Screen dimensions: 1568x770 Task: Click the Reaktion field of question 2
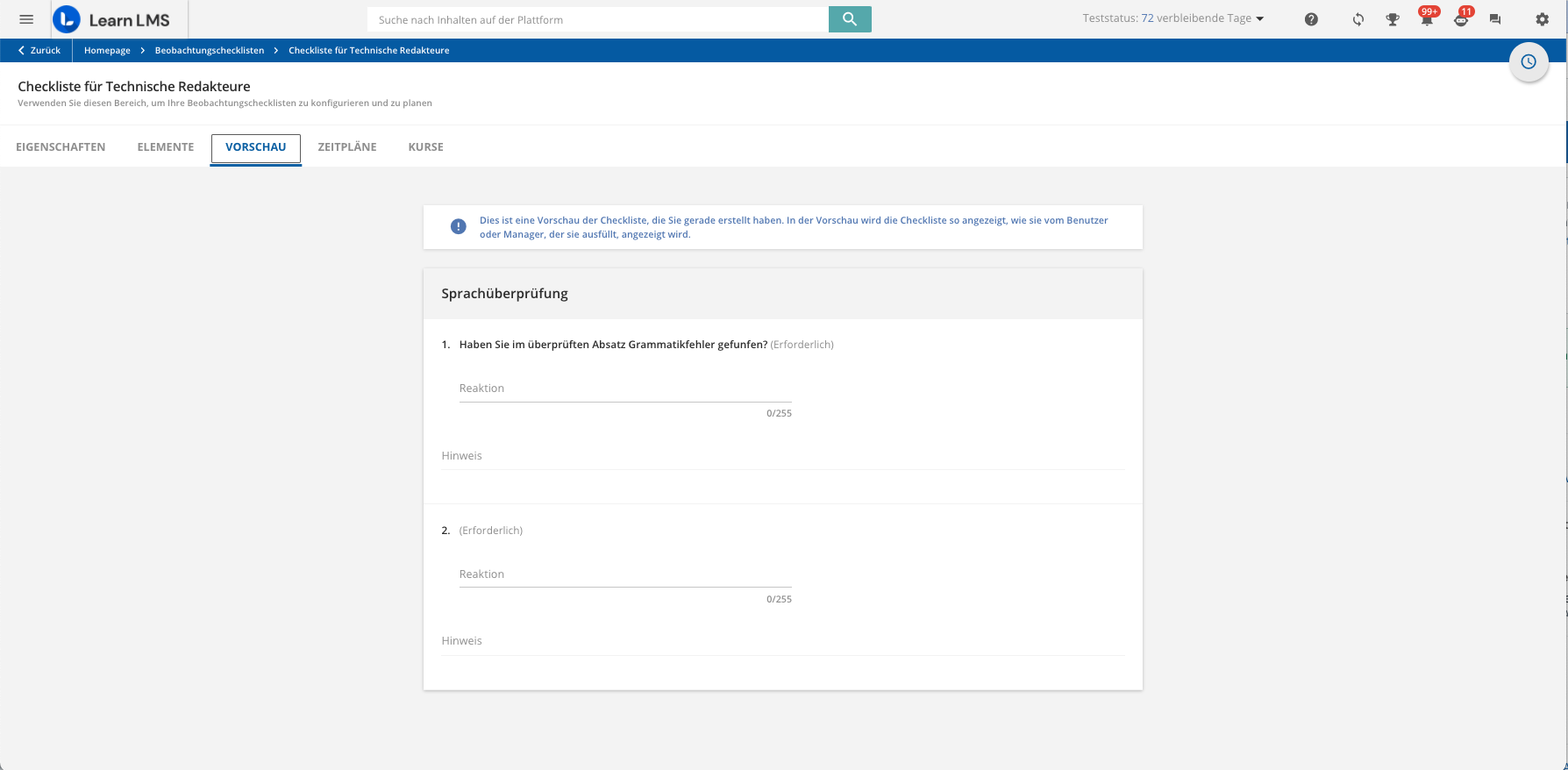pyautogui.click(x=625, y=574)
